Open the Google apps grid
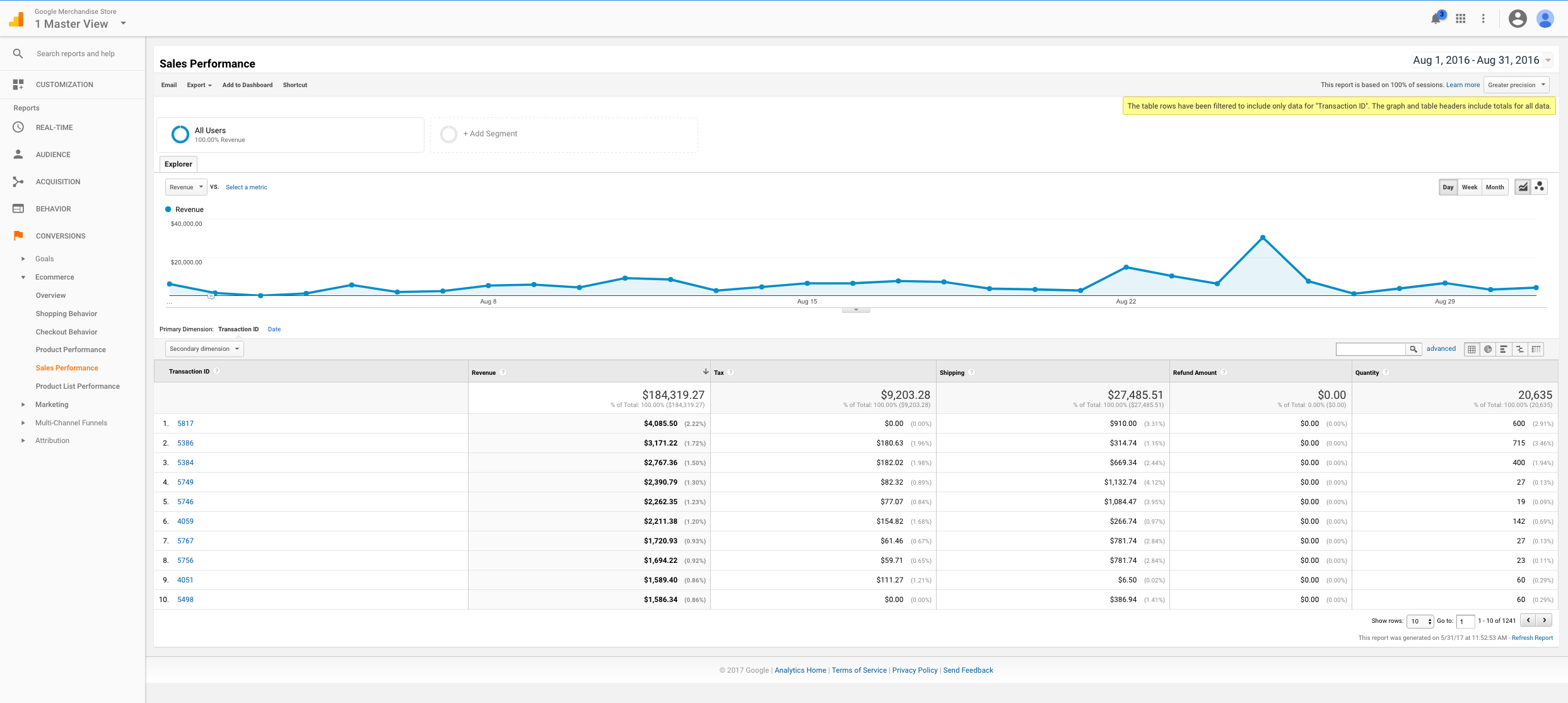The image size is (1568, 703). click(1460, 19)
